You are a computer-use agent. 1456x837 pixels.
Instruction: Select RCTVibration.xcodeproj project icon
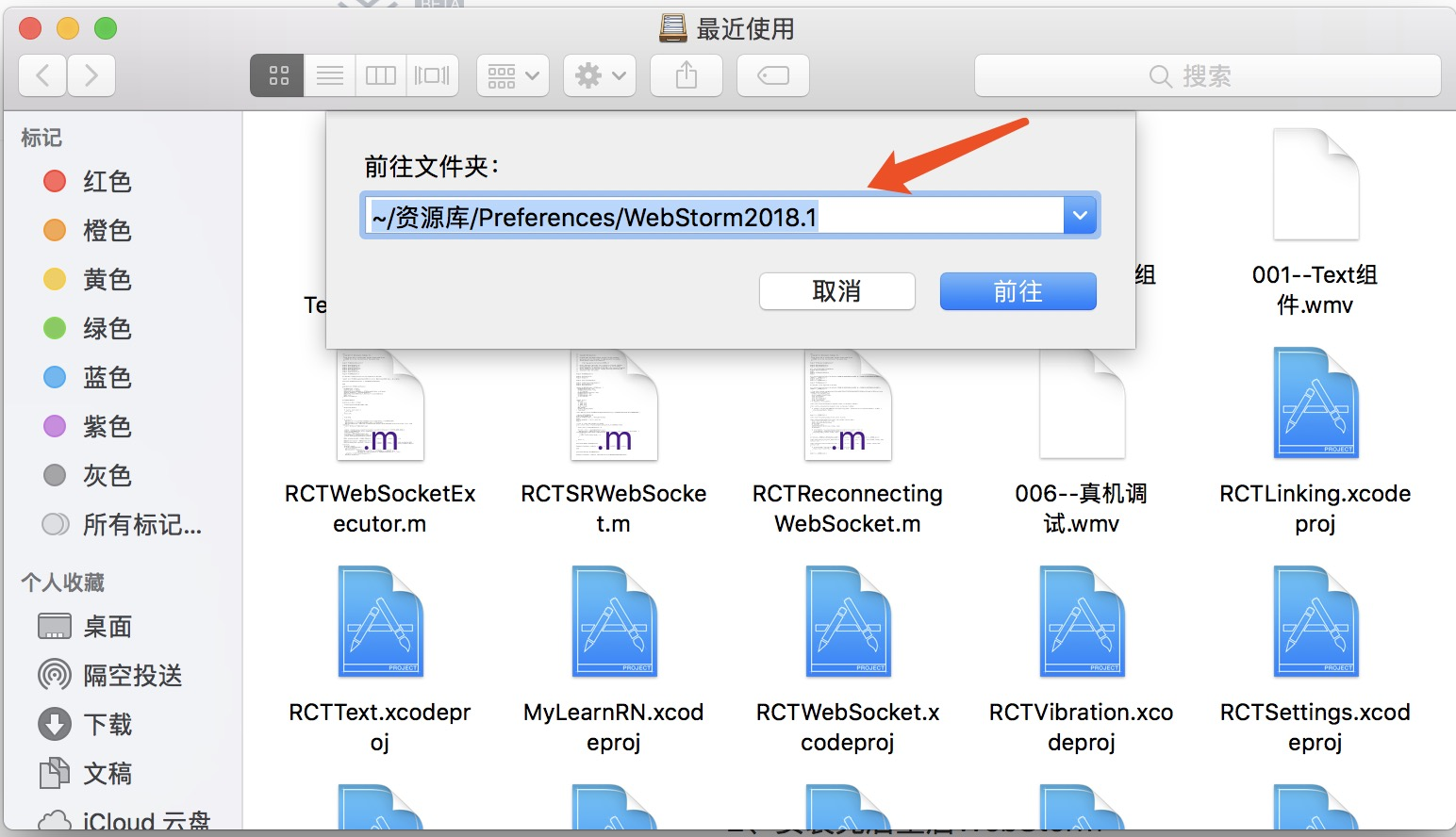point(1082,621)
